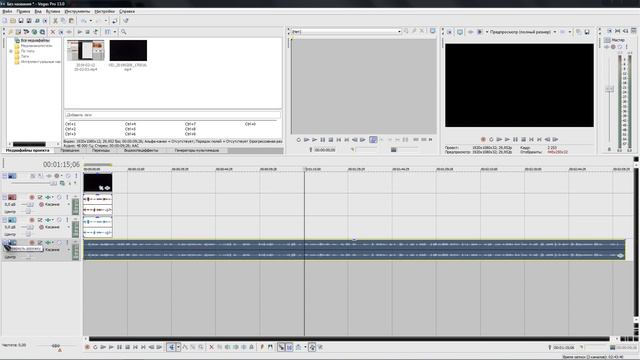Open preview quality dropdown Предпросмотр (полный размер)
This screenshot has width=640, height=360.
coord(555,32)
